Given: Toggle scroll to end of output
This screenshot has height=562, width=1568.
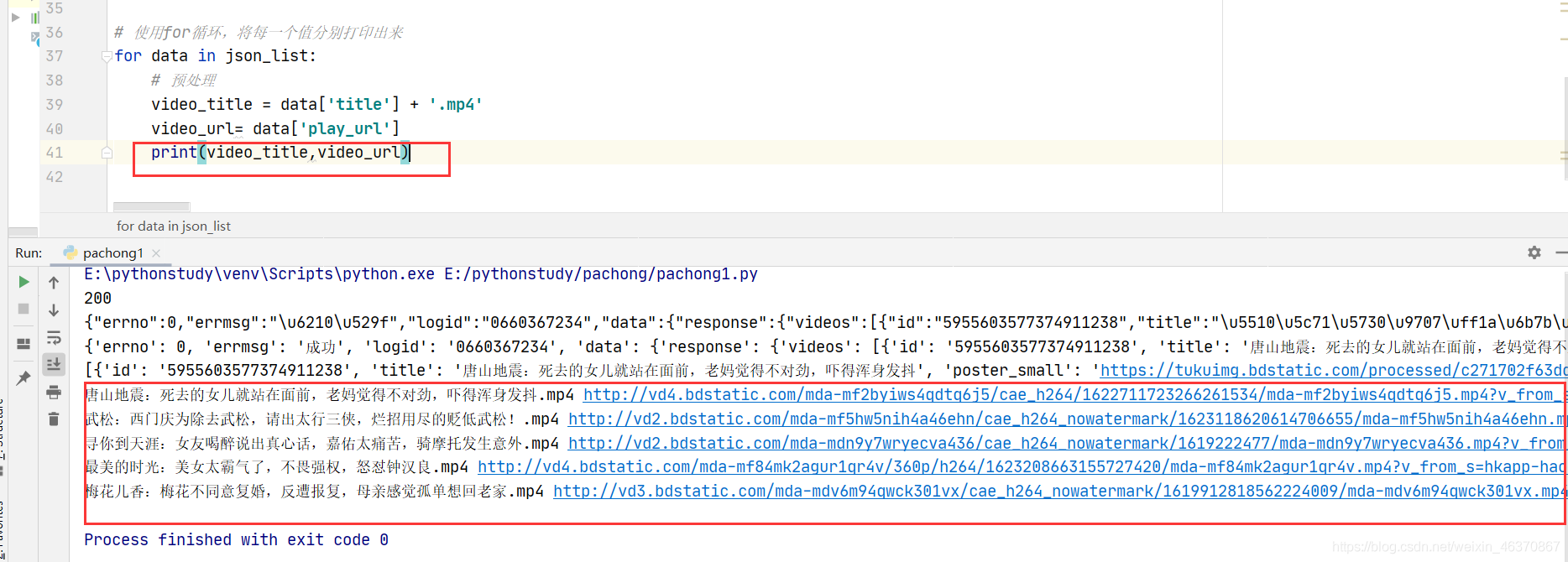Looking at the screenshot, I should (x=54, y=365).
